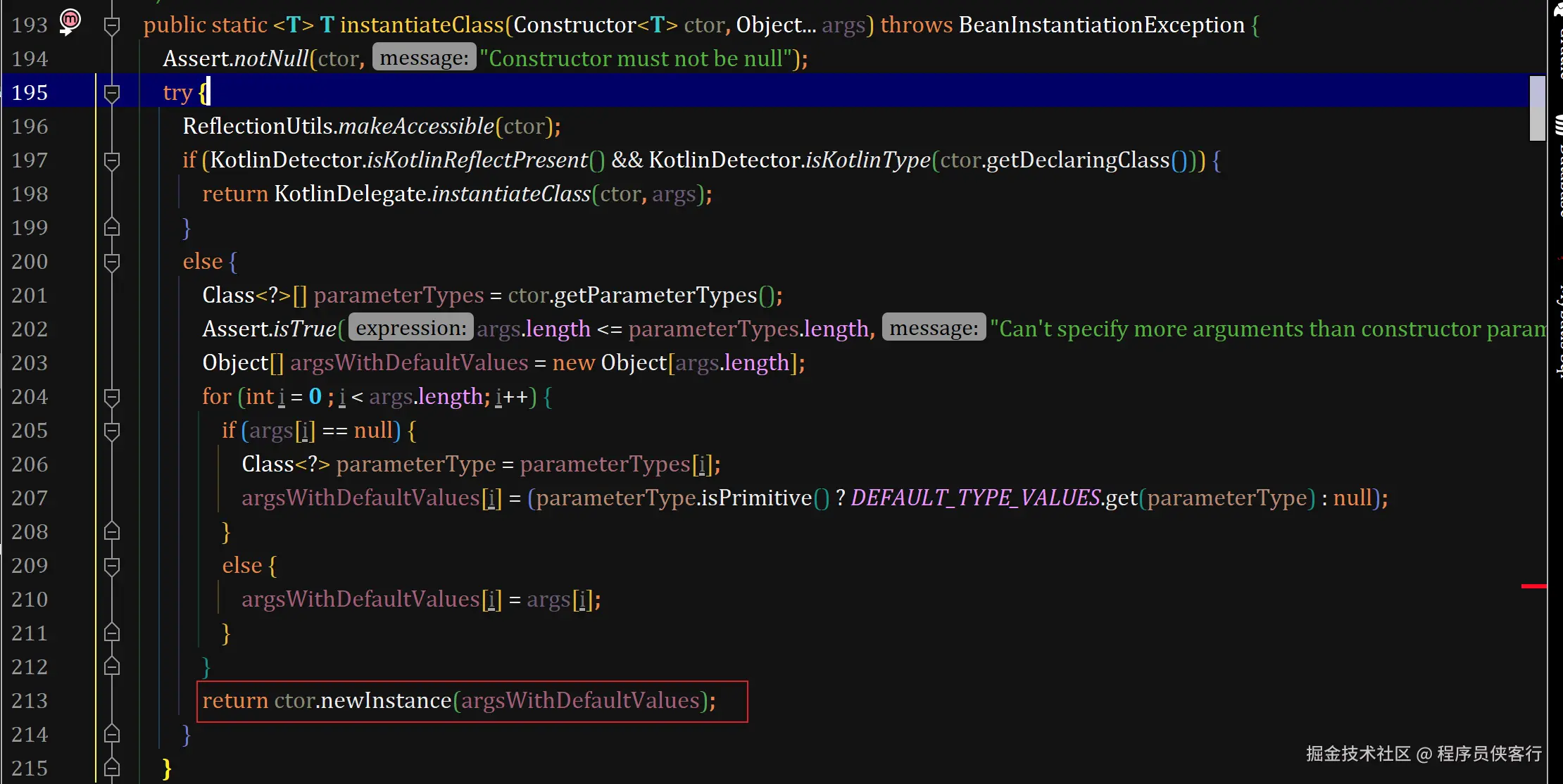Collapse the else block fold on line 200
The width and height of the screenshot is (1563, 784).
click(x=112, y=262)
